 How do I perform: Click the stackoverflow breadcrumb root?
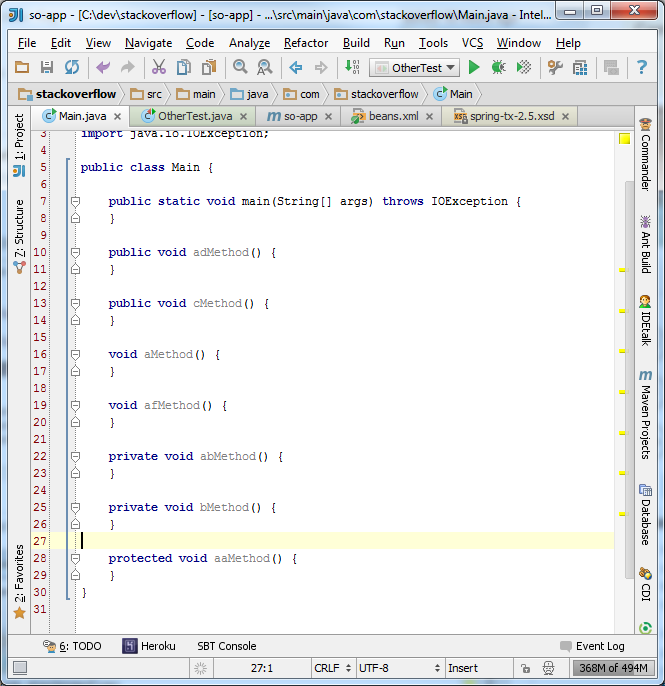coord(67,94)
